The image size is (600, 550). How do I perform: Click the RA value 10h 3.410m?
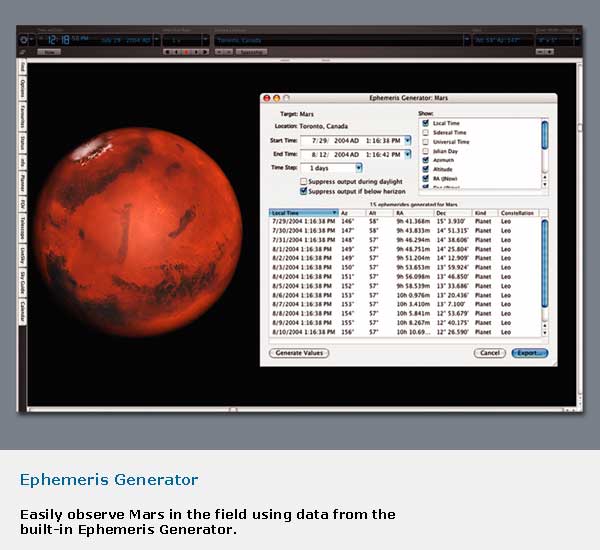413,304
